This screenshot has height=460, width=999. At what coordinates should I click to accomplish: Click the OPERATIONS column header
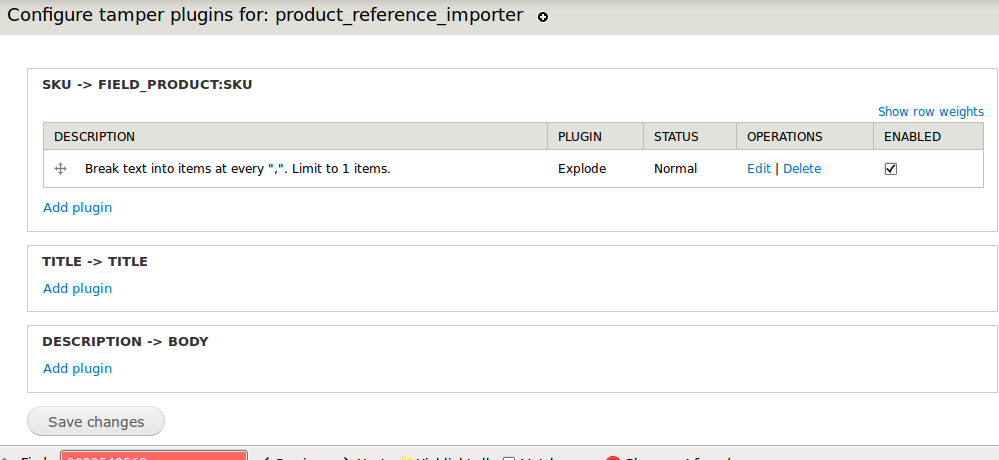tap(784, 137)
